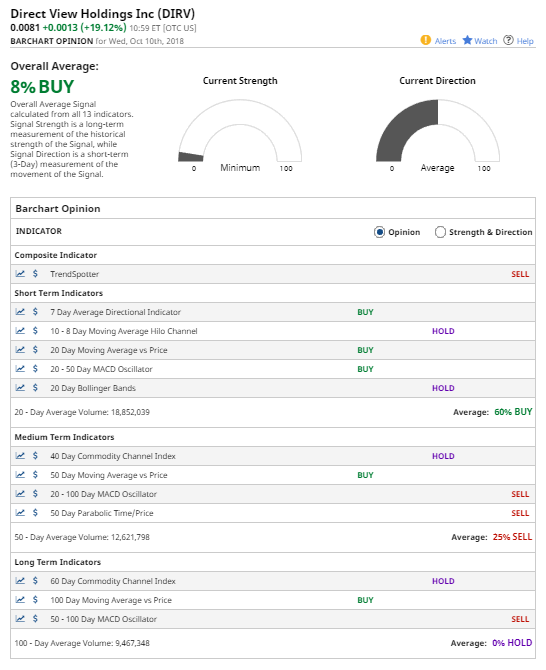Click dollar icon for 20 - 100 Day MACD Oscillator
The width and height of the screenshot is (546, 670).
point(35,494)
